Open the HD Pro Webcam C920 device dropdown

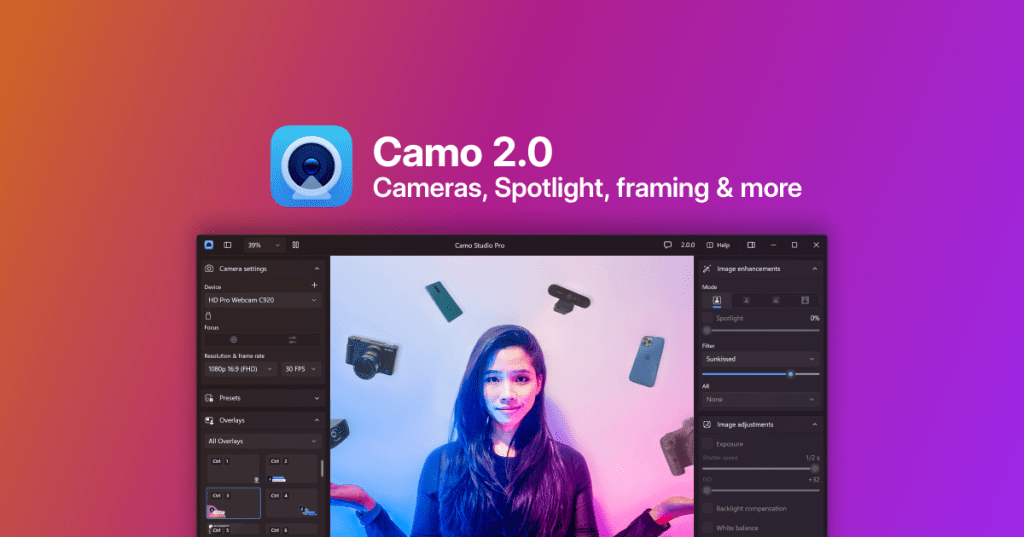point(263,300)
